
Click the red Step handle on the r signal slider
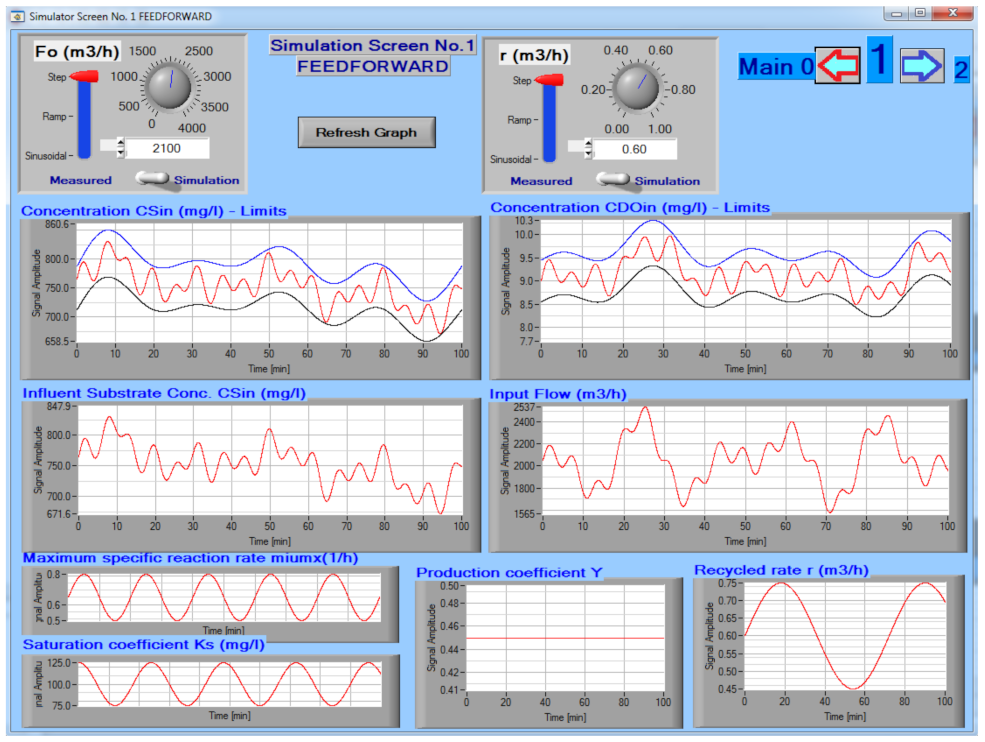(548, 80)
